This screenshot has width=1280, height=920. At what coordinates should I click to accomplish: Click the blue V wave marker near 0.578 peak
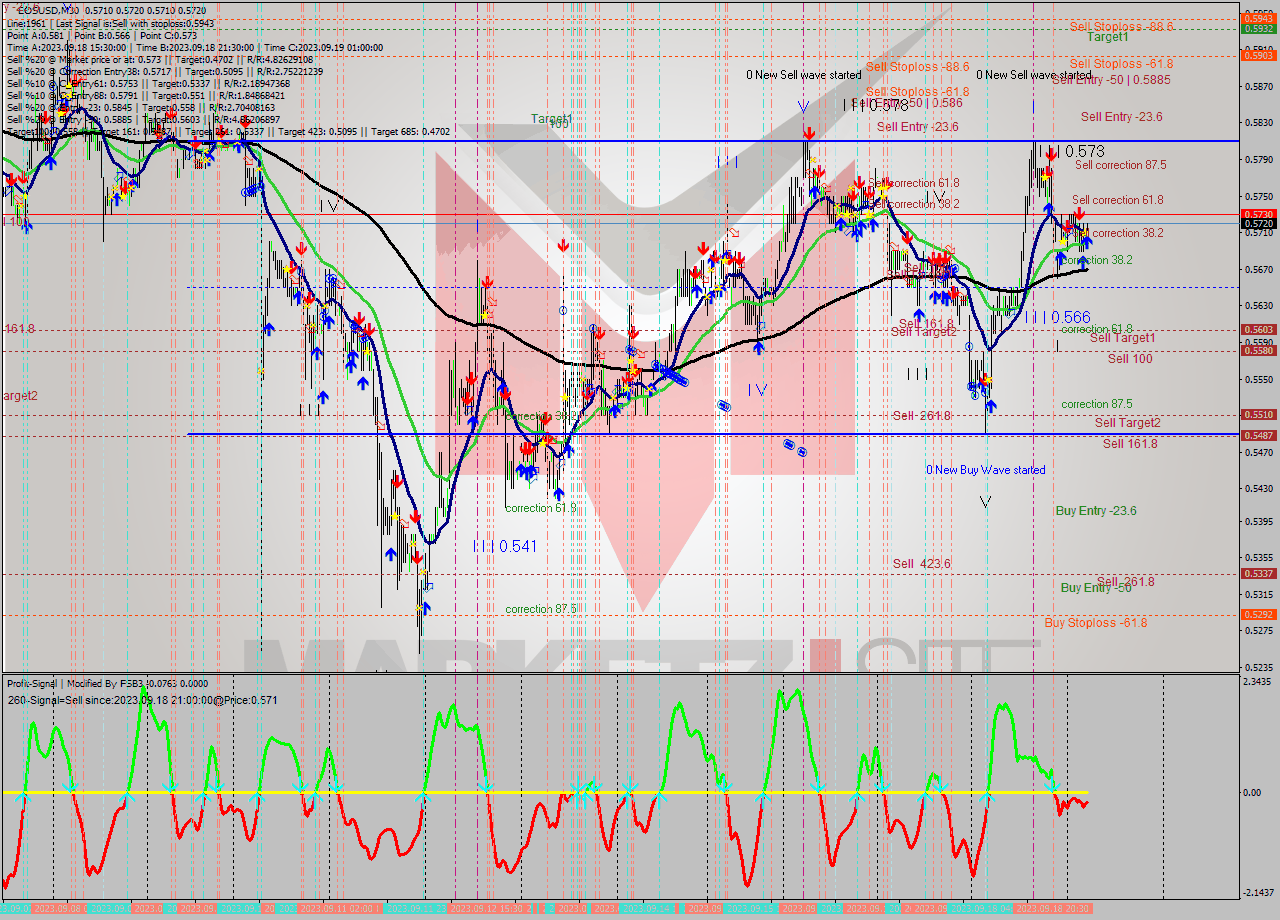(x=803, y=106)
